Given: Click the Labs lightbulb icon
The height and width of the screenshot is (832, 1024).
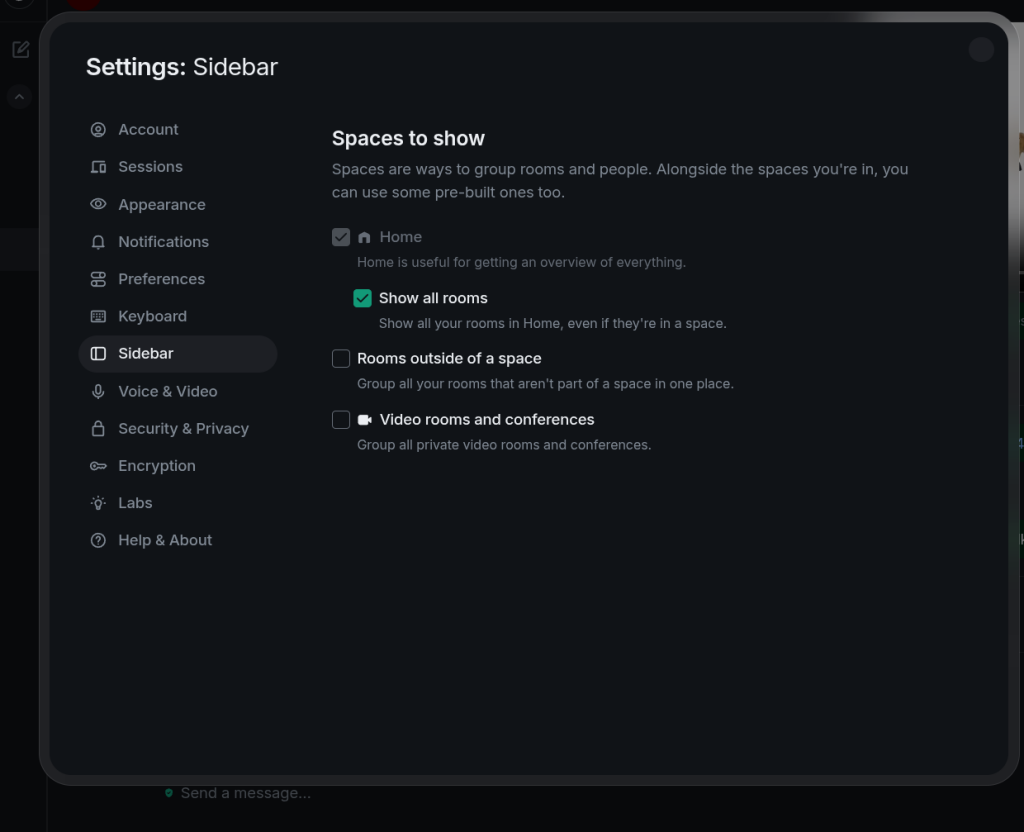Looking at the screenshot, I should pos(98,503).
